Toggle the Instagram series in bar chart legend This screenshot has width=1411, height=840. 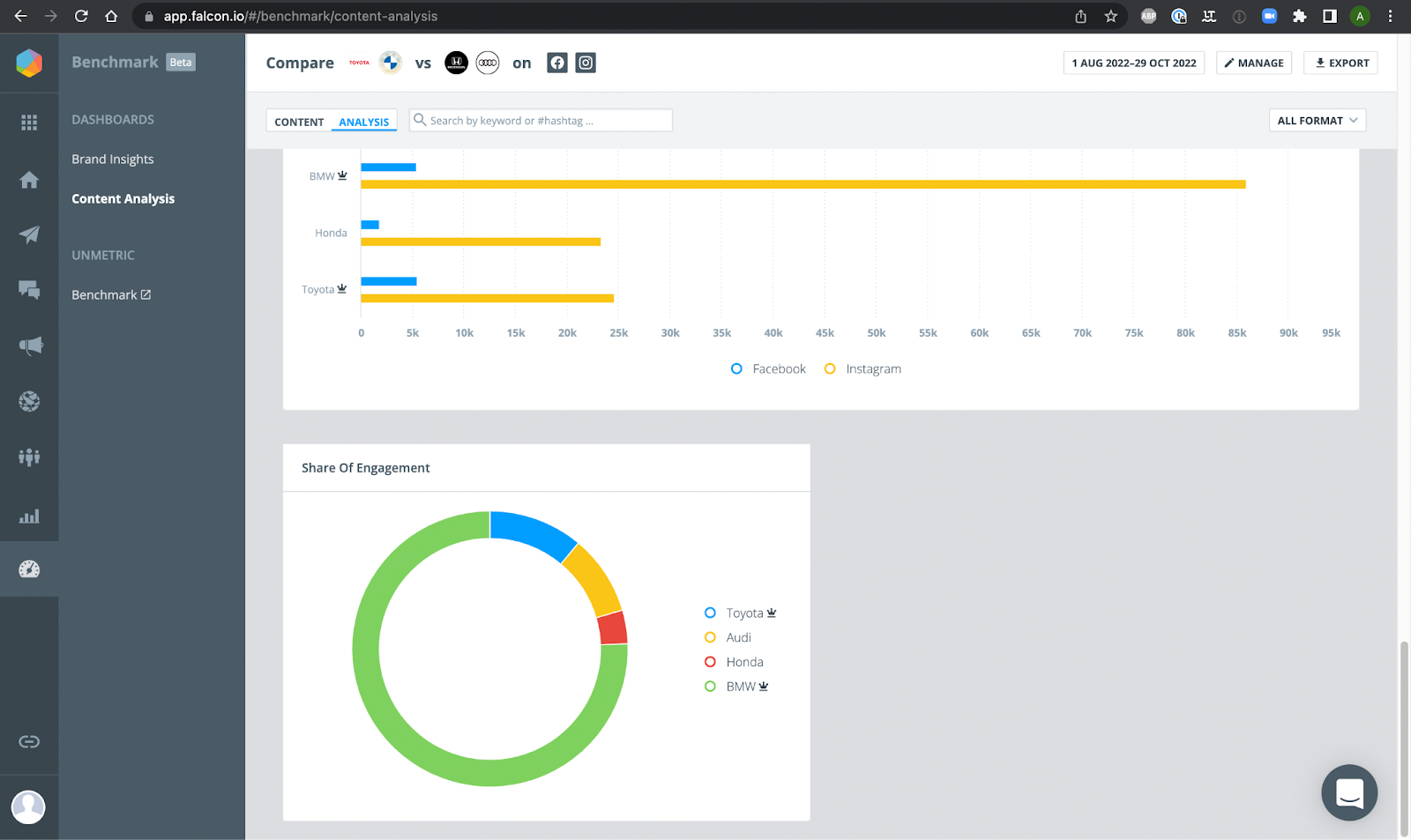pyautogui.click(x=862, y=368)
